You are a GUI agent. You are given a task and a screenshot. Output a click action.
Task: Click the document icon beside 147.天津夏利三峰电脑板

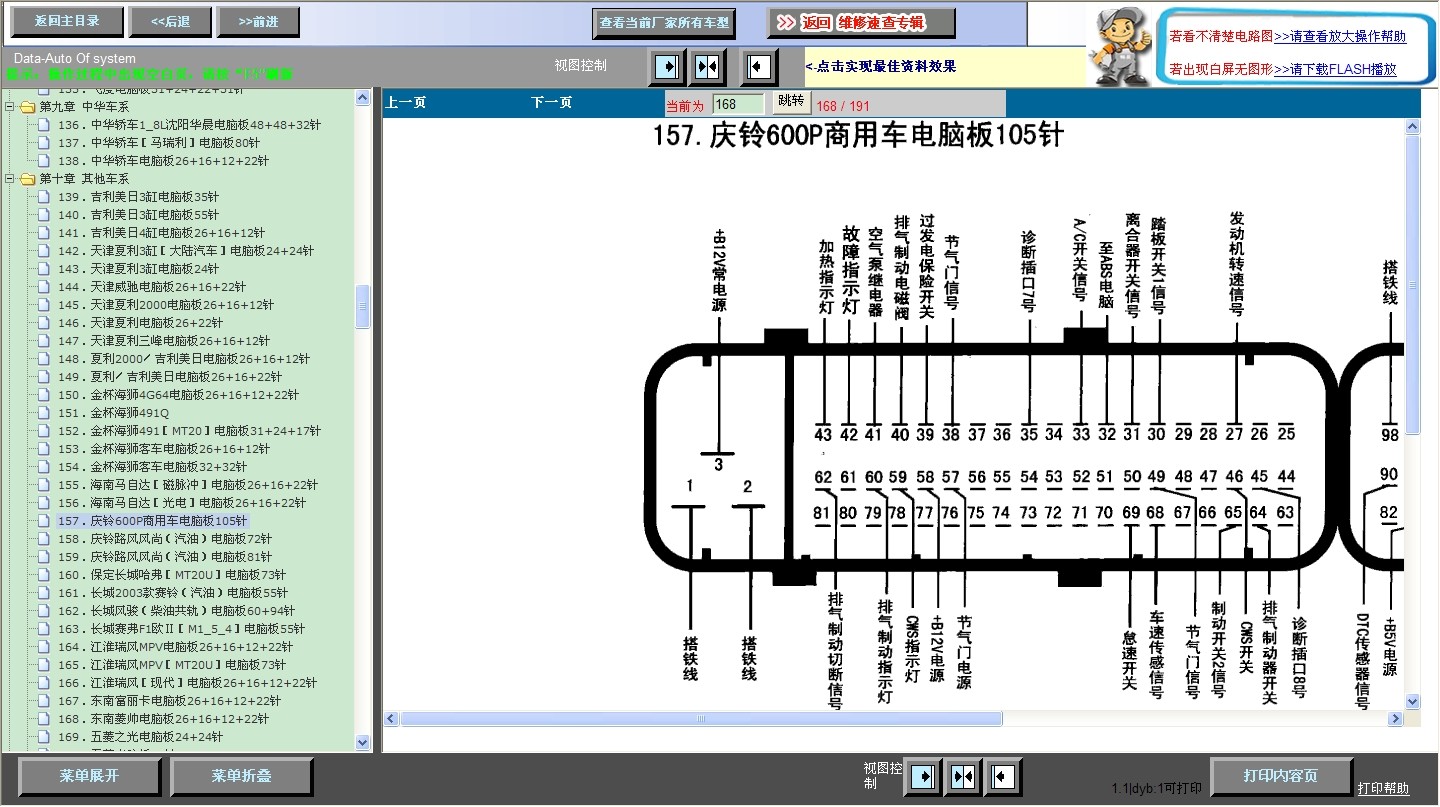pyautogui.click(x=44, y=341)
